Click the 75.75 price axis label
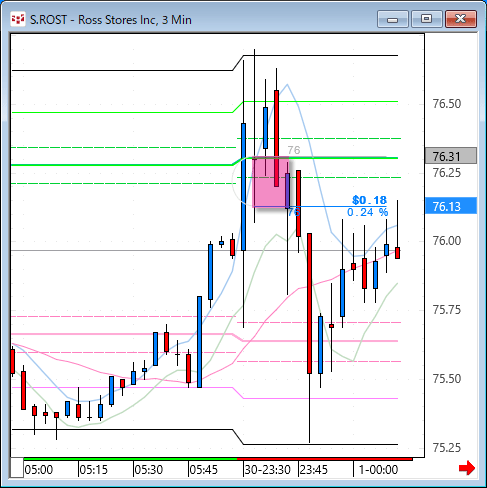This screenshot has height=488, width=487. click(x=447, y=310)
